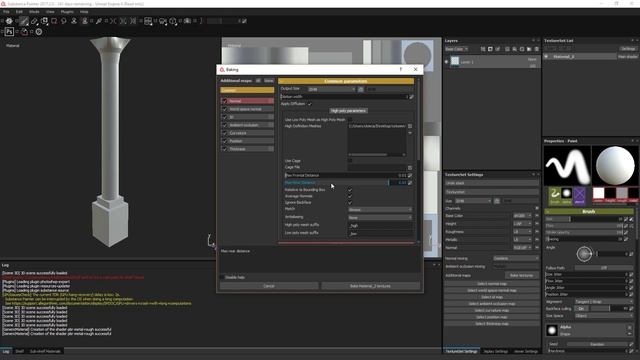
Task: Select the Material picker eyedropper tool
Action: [x=99, y=21]
